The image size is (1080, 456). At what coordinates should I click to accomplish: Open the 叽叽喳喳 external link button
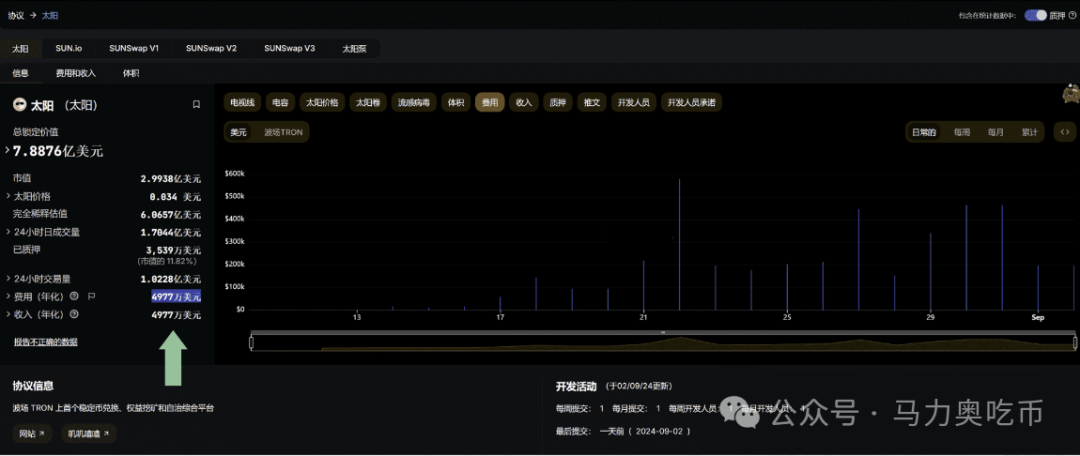(89, 433)
